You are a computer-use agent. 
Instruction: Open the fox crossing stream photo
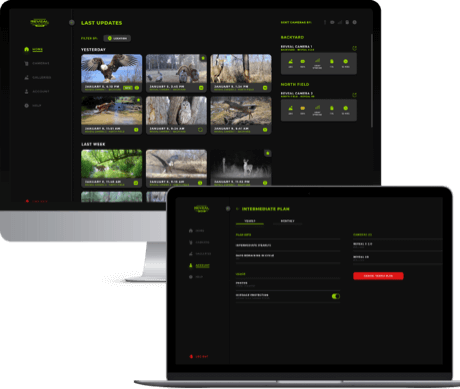(x=112, y=111)
